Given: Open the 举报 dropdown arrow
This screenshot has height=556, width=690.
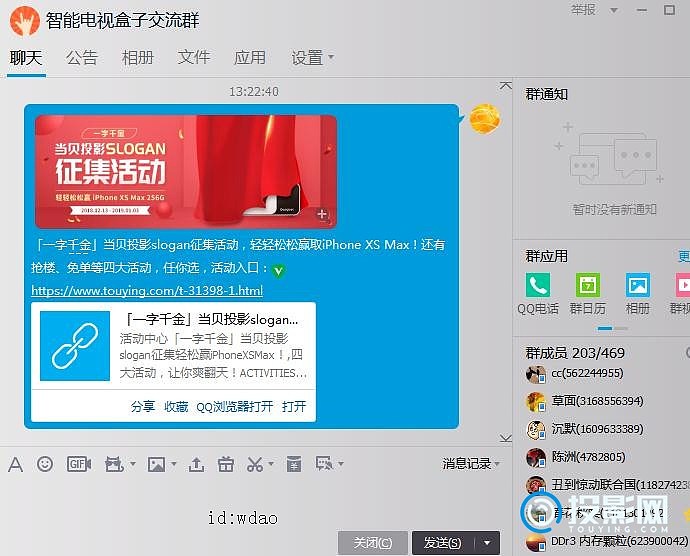Looking at the screenshot, I should click(614, 10).
